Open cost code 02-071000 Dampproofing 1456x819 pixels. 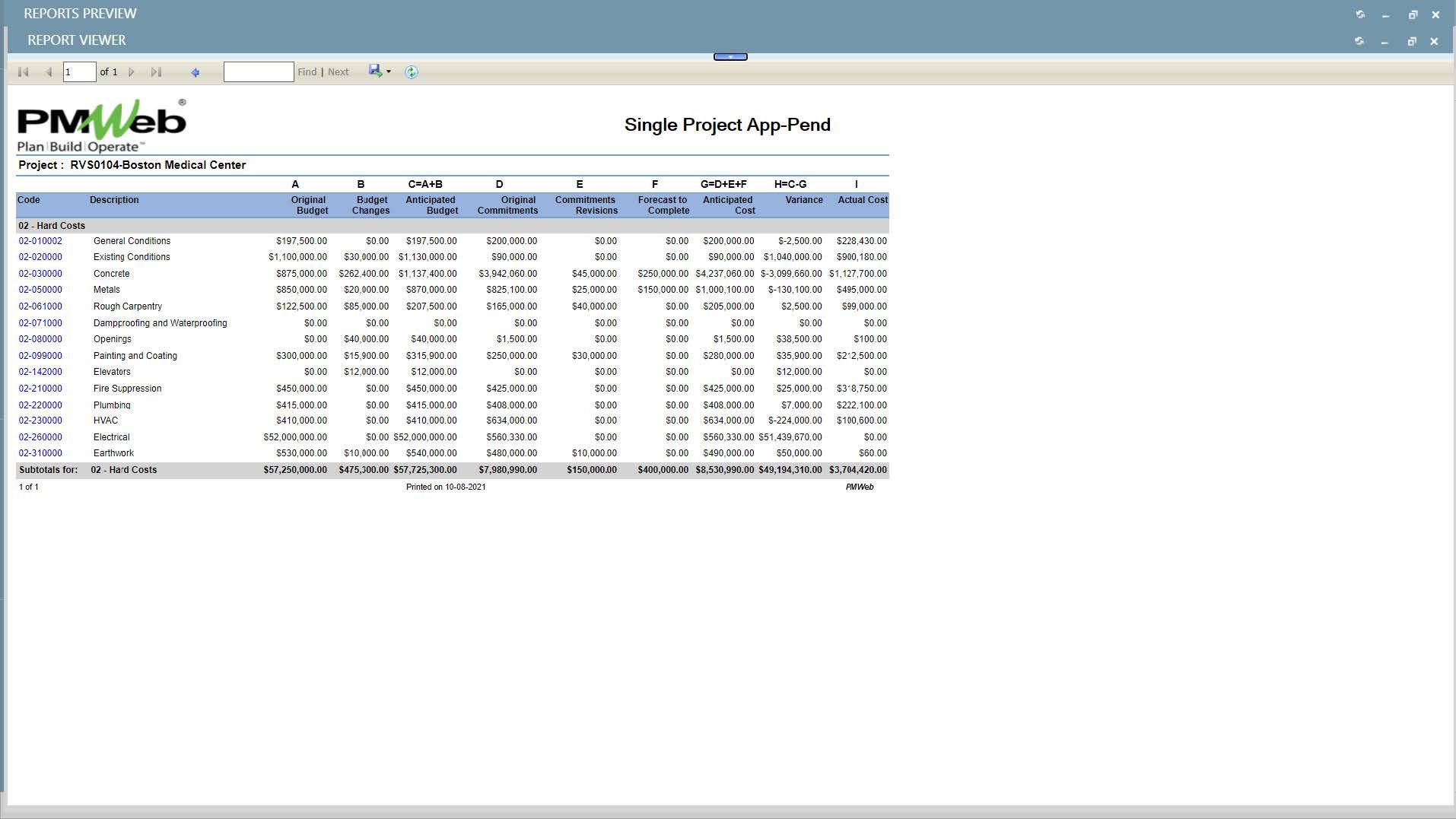click(x=40, y=323)
